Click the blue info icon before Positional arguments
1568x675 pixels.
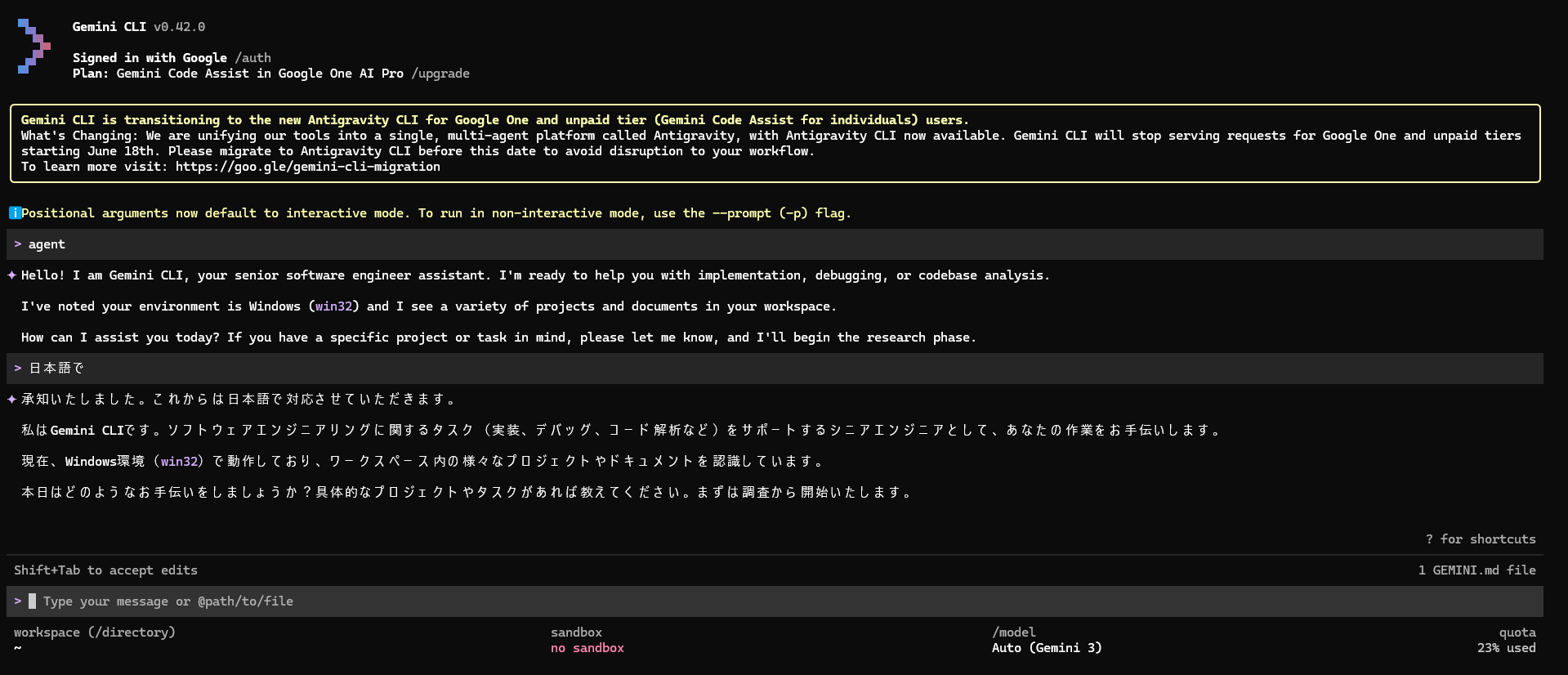click(x=15, y=213)
